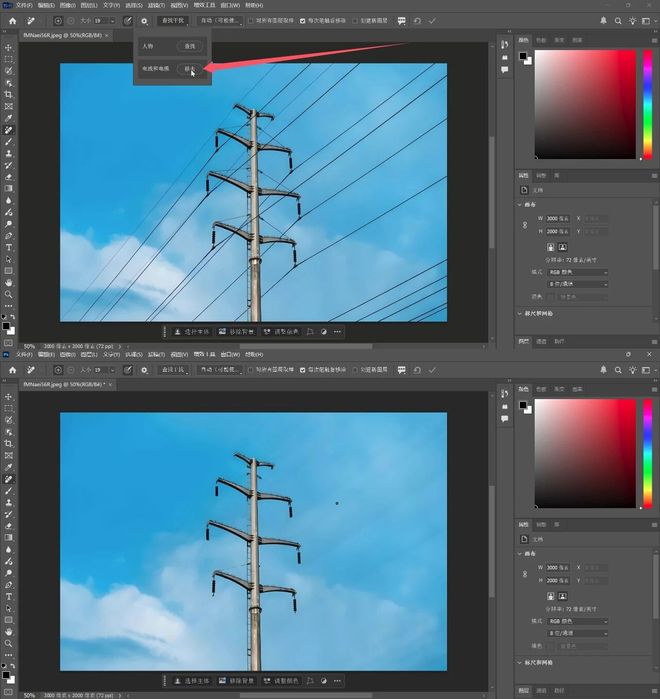Screen dimensions: 660x699
Task: Click 移除背景 in lower contextual taskbar
Action: 237,681
